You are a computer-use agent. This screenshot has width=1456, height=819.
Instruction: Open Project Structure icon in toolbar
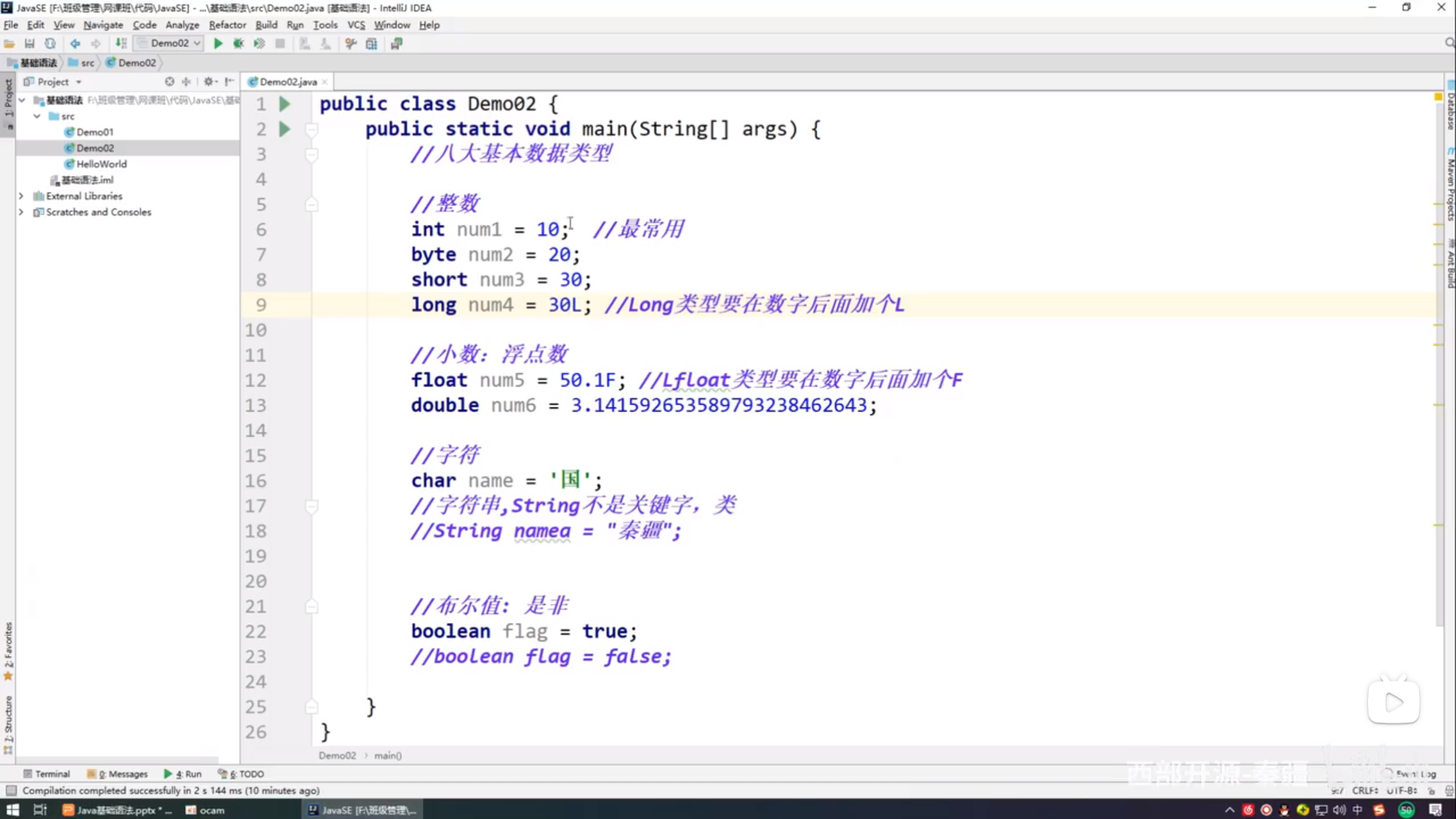pyautogui.click(x=372, y=43)
